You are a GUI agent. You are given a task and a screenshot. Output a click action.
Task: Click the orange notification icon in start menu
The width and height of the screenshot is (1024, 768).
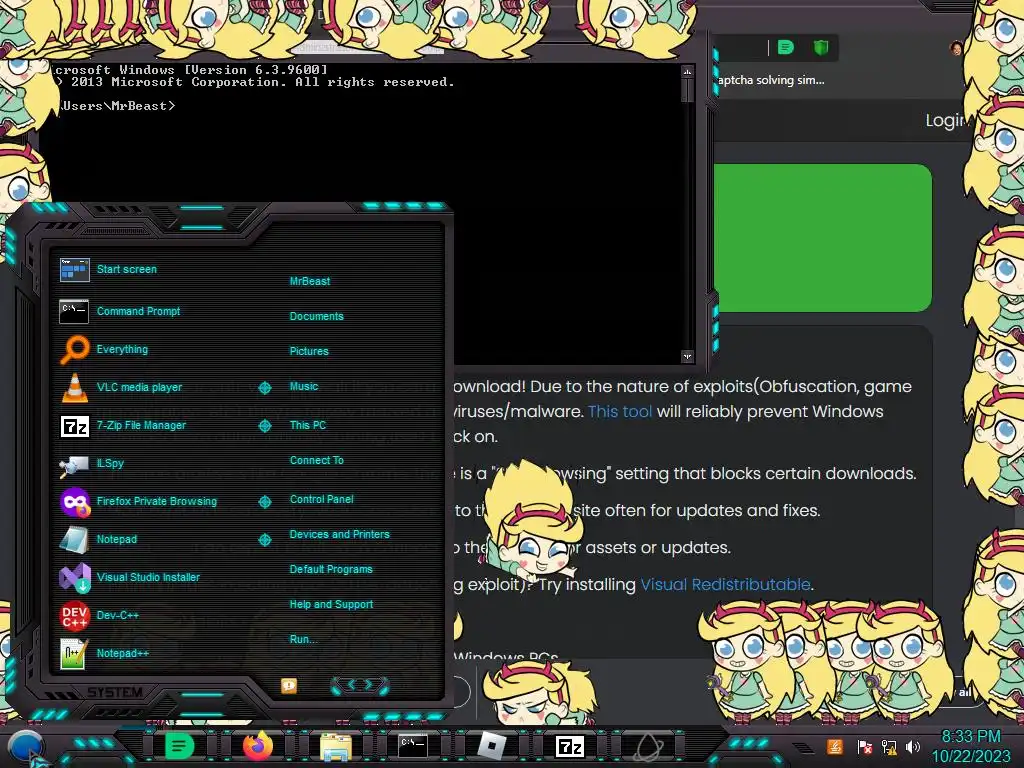289,685
